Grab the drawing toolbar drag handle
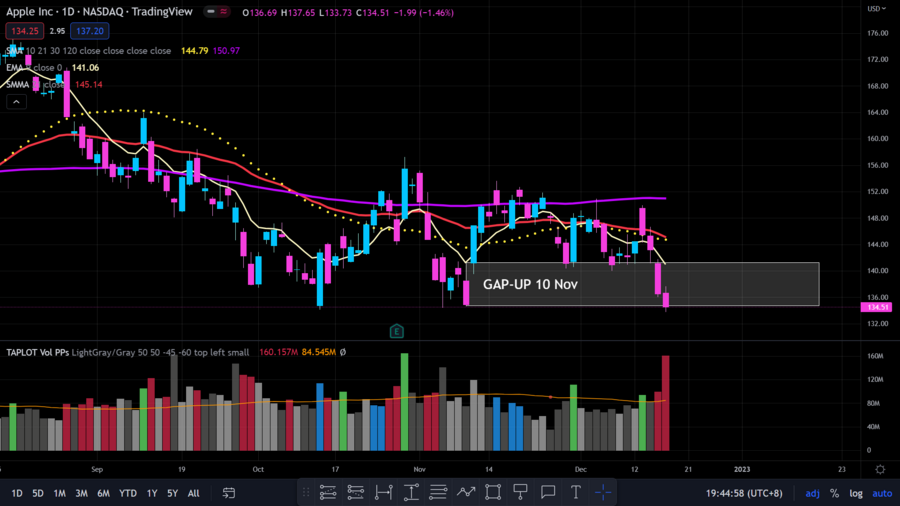The width and height of the screenshot is (900, 506). [x=305, y=492]
